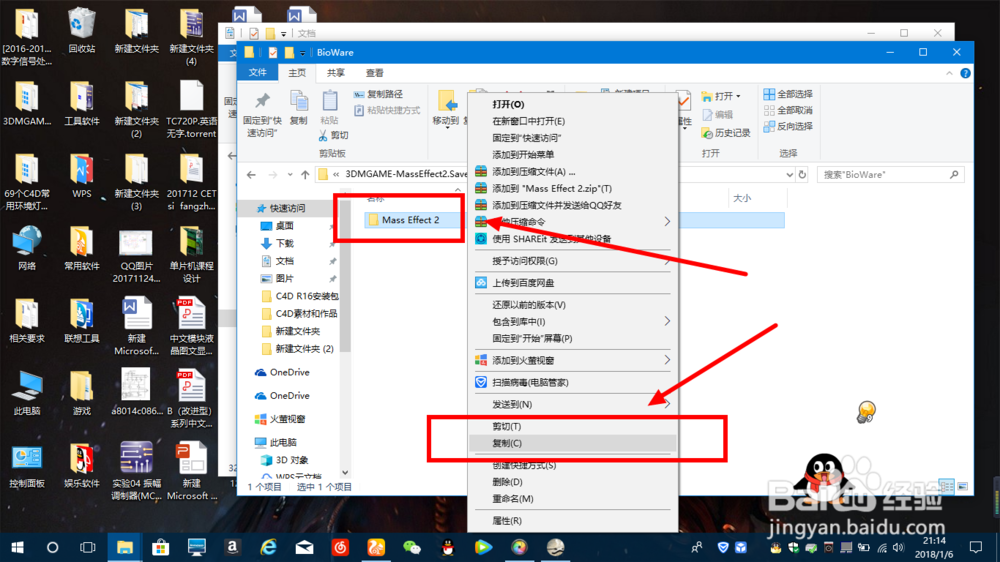Image resolution: width=1000 pixels, height=562 pixels.
Task: Click the Task View taskbar icon
Action: [x=87, y=547]
